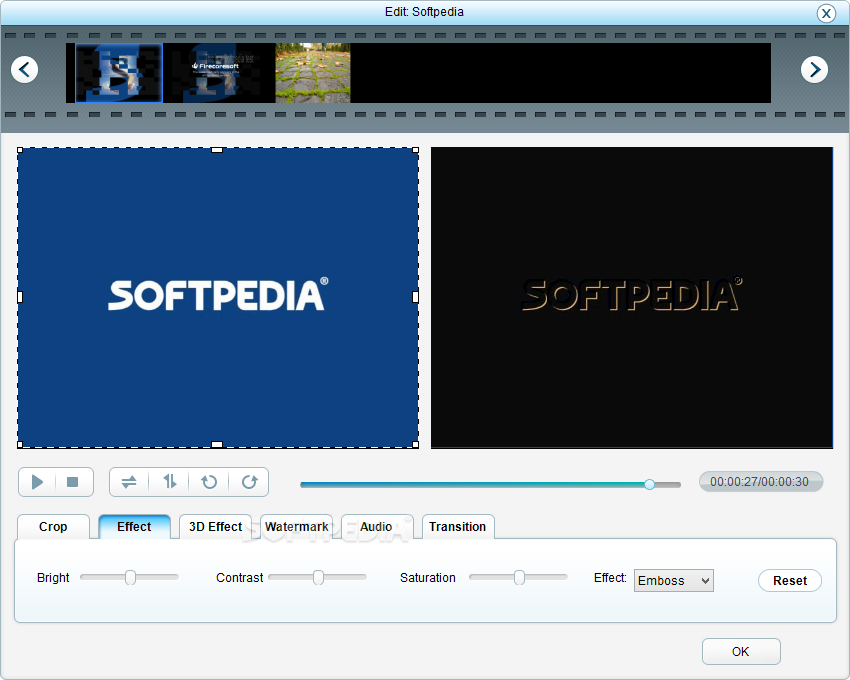Play the video preview
Screen dimensions: 850x680
37,482
